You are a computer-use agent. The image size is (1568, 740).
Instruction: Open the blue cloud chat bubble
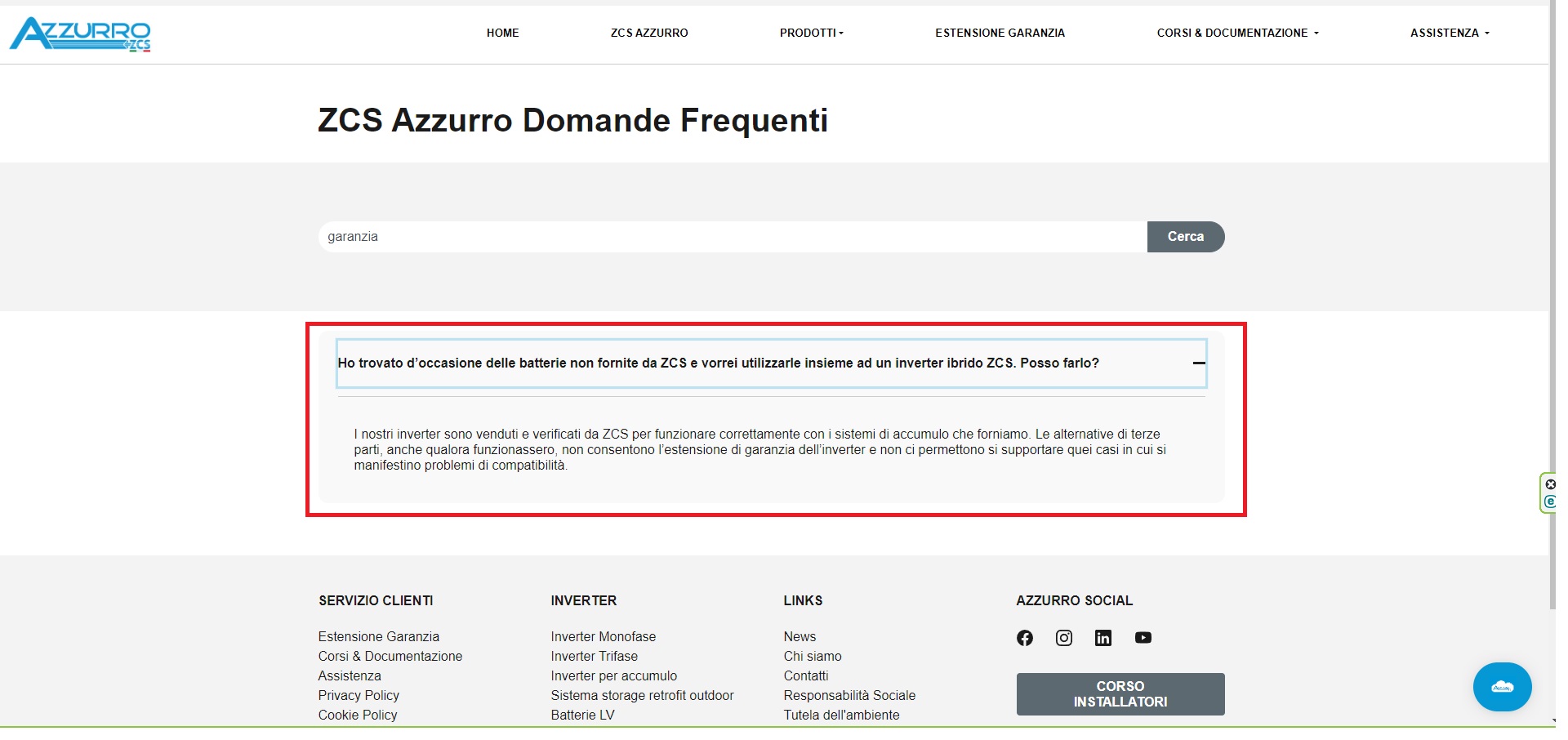pos(1503,687)
